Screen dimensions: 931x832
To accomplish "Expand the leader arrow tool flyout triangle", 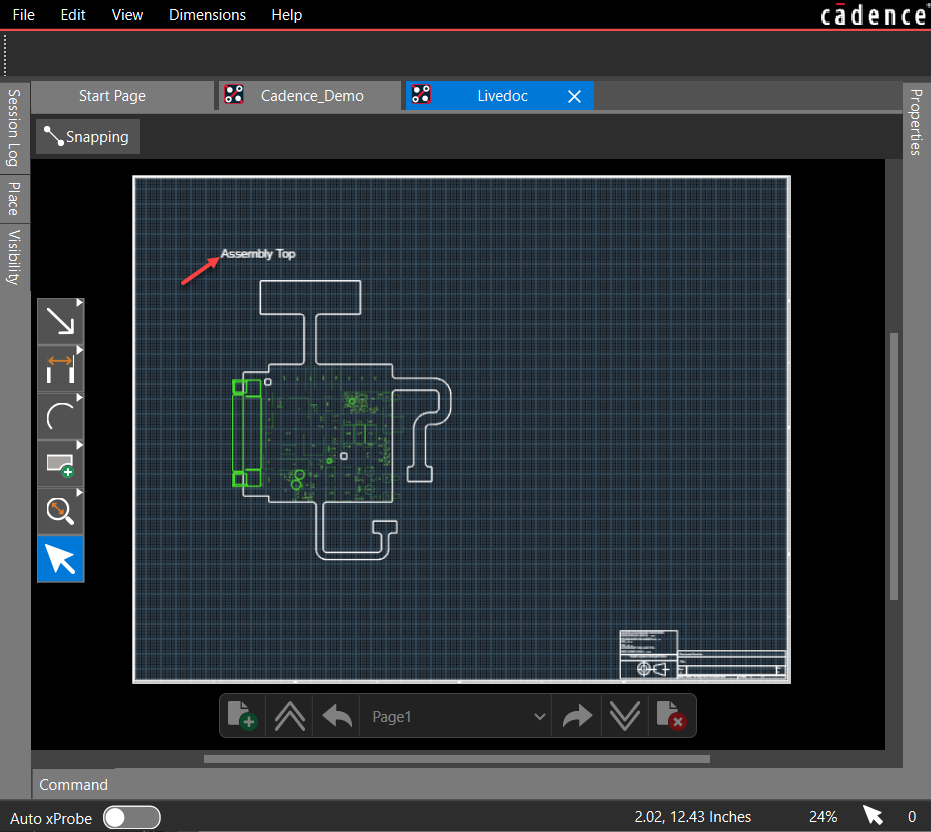I will pos(80,303).
